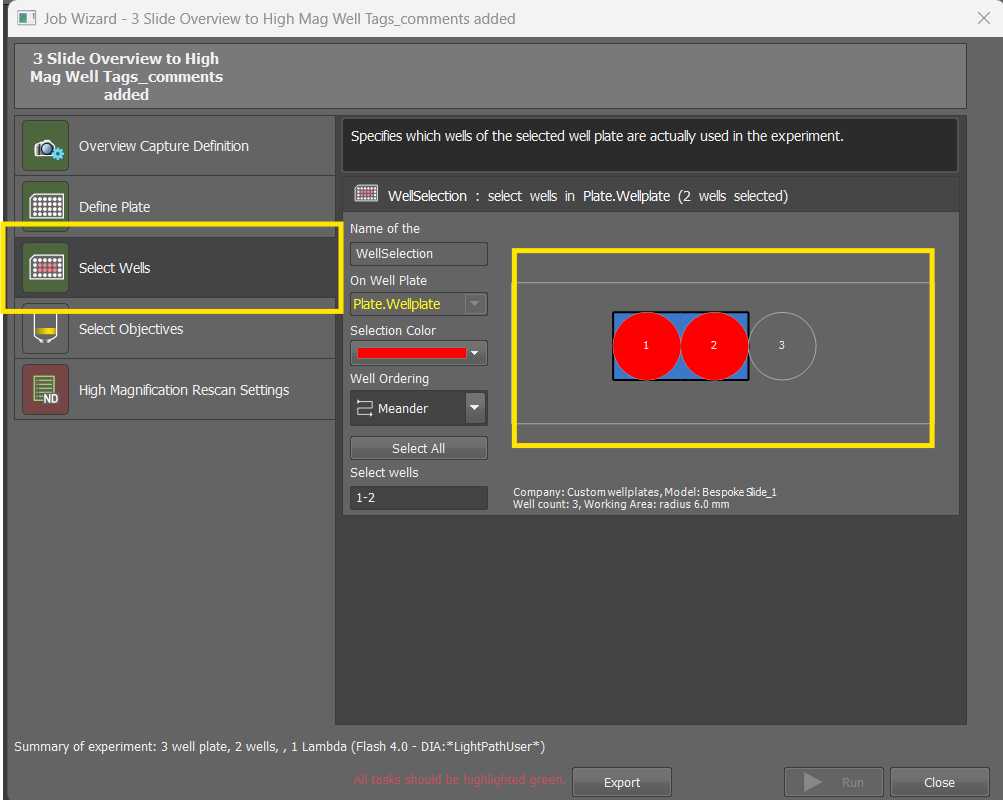Click the Export button
The height and width of the screenshot is (800, 1003).
click(x=622, y=782)
